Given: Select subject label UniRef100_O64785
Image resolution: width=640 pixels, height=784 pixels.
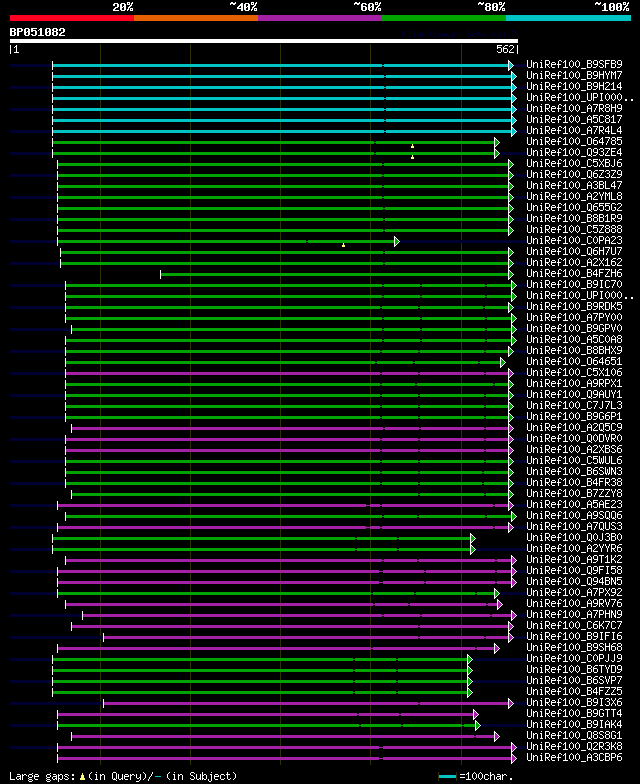Looking at the screenshot, I should click(574, 142).
